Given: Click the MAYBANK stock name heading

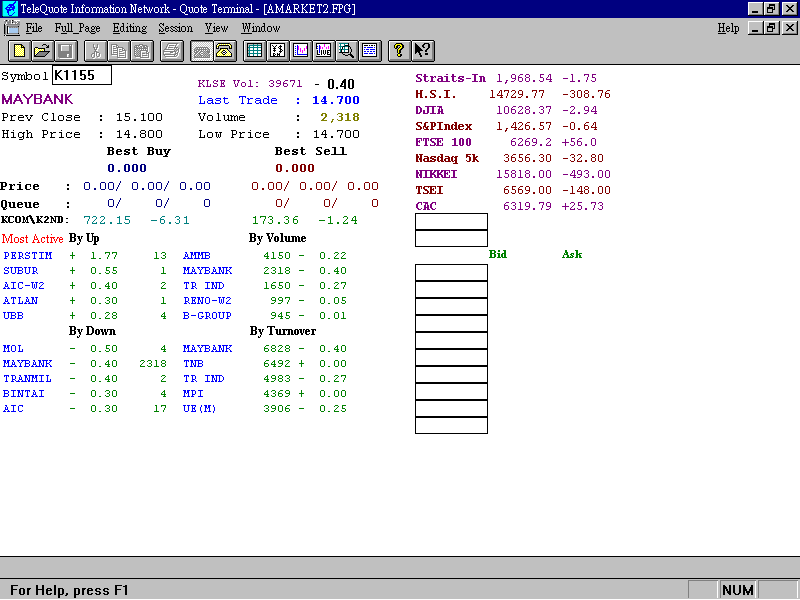Looking at the screenshot, I should 37,99.
